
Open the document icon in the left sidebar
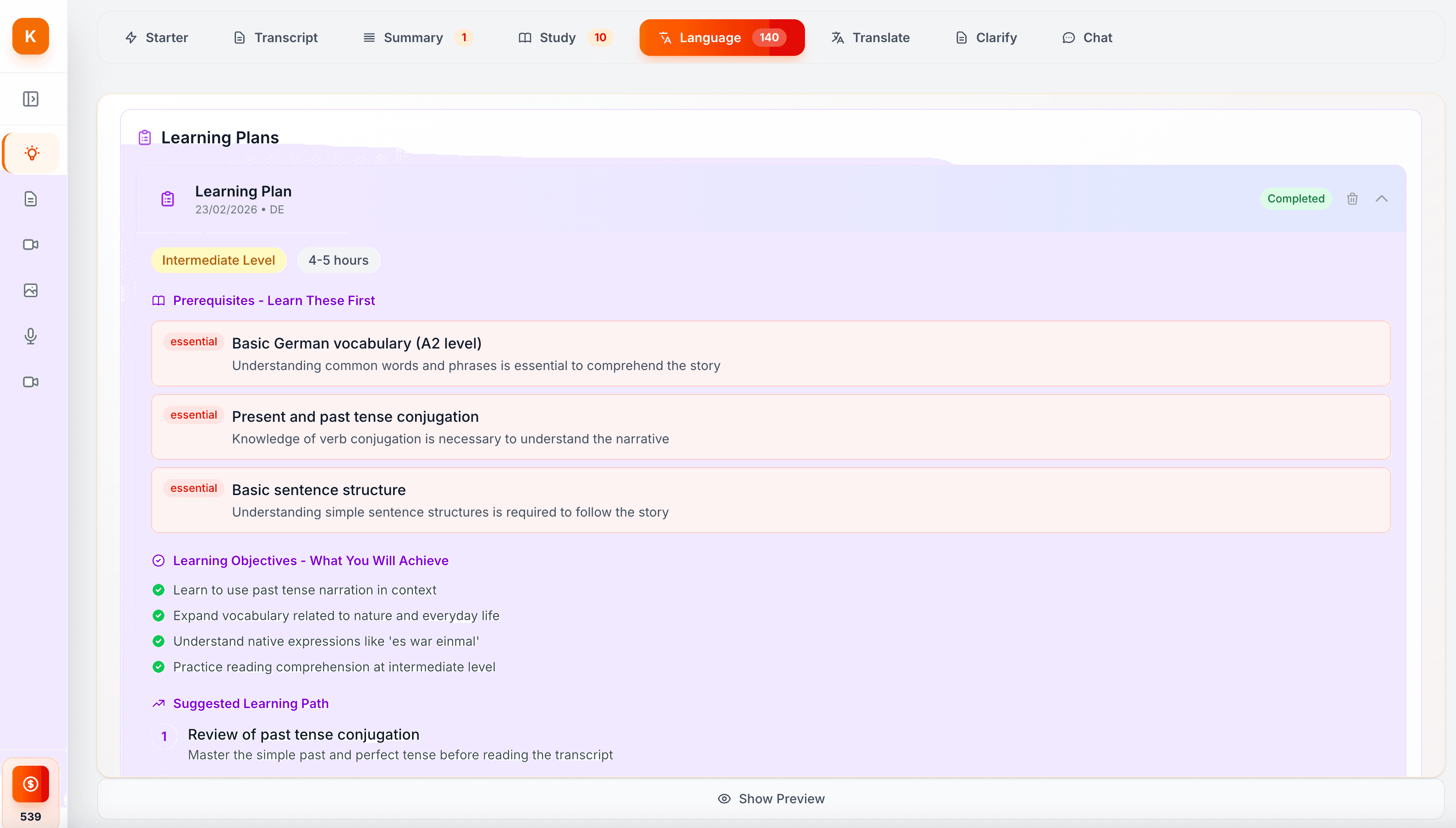31,198
